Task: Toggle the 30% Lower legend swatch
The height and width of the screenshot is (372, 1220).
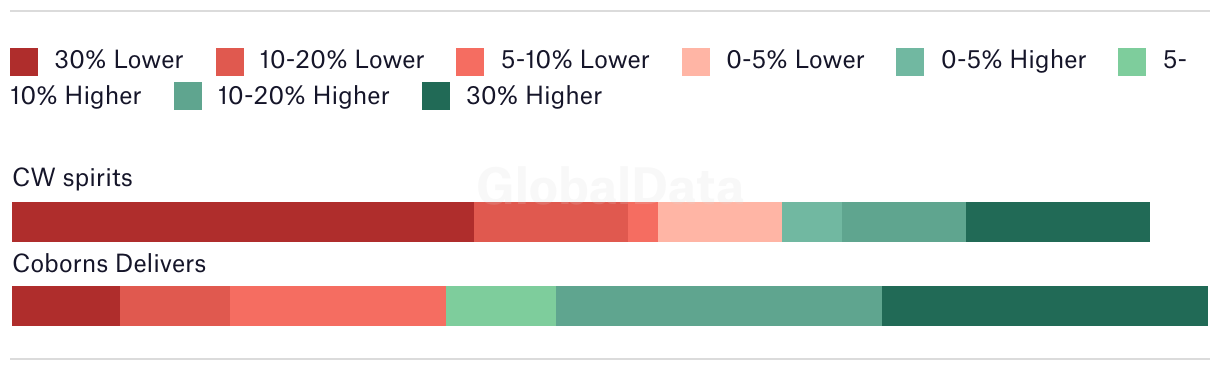Action: [25, 61]
